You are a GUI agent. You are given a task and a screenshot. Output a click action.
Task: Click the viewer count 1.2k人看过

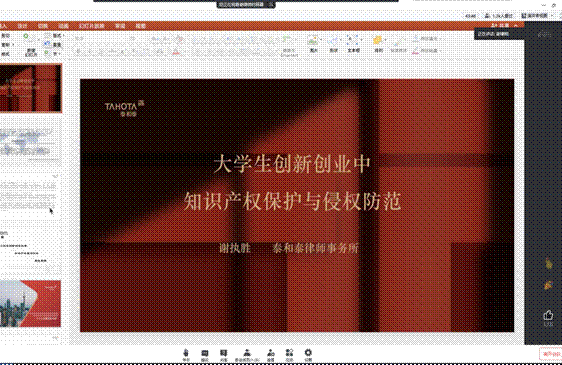[x=499, y=16]
